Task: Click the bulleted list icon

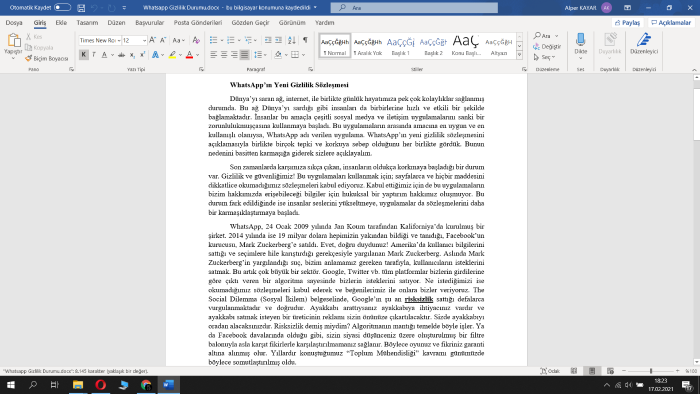Action: (213, 40)
